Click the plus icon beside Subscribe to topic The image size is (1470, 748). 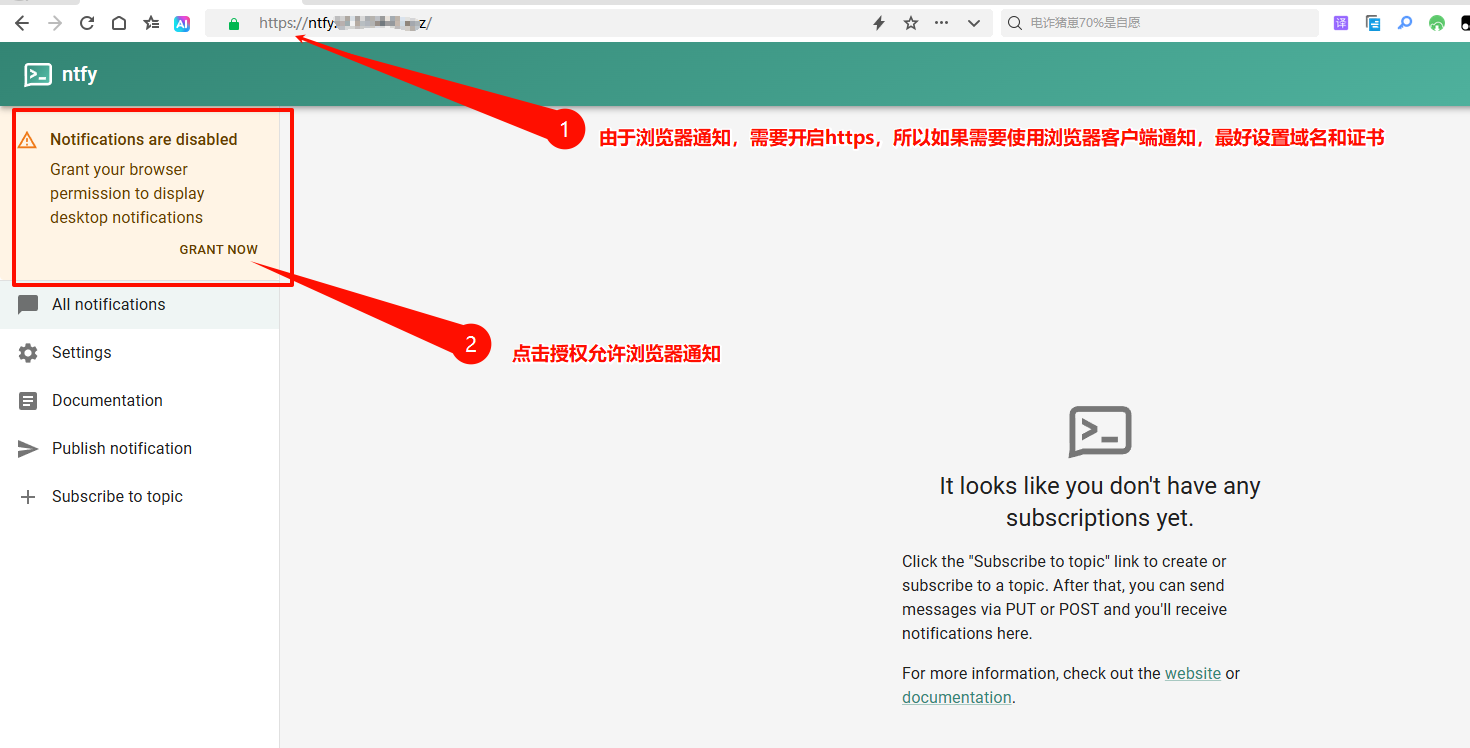pyautogui.click(x=28, y=497)
